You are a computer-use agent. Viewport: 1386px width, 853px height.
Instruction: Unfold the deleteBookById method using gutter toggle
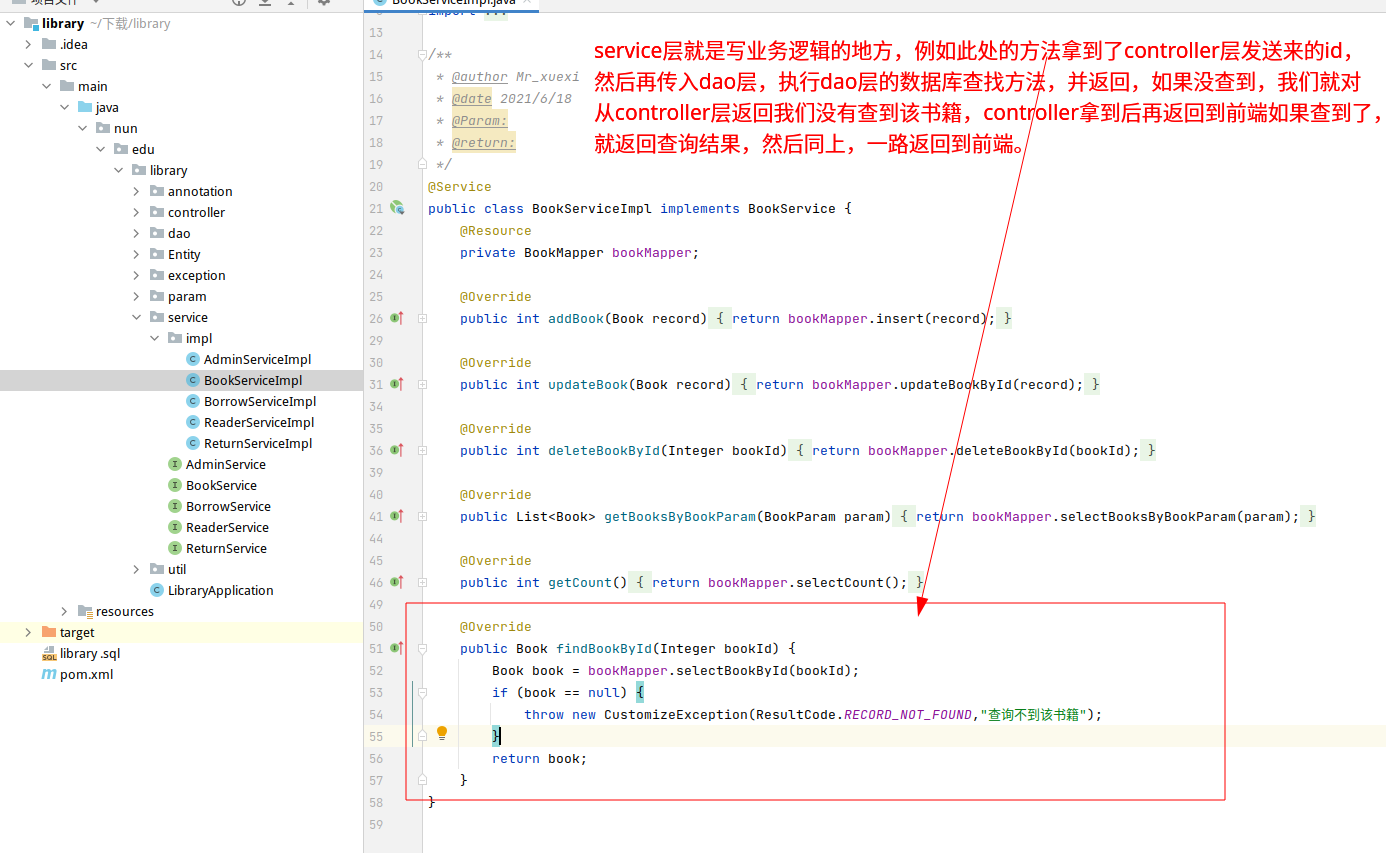pos(422,450)
